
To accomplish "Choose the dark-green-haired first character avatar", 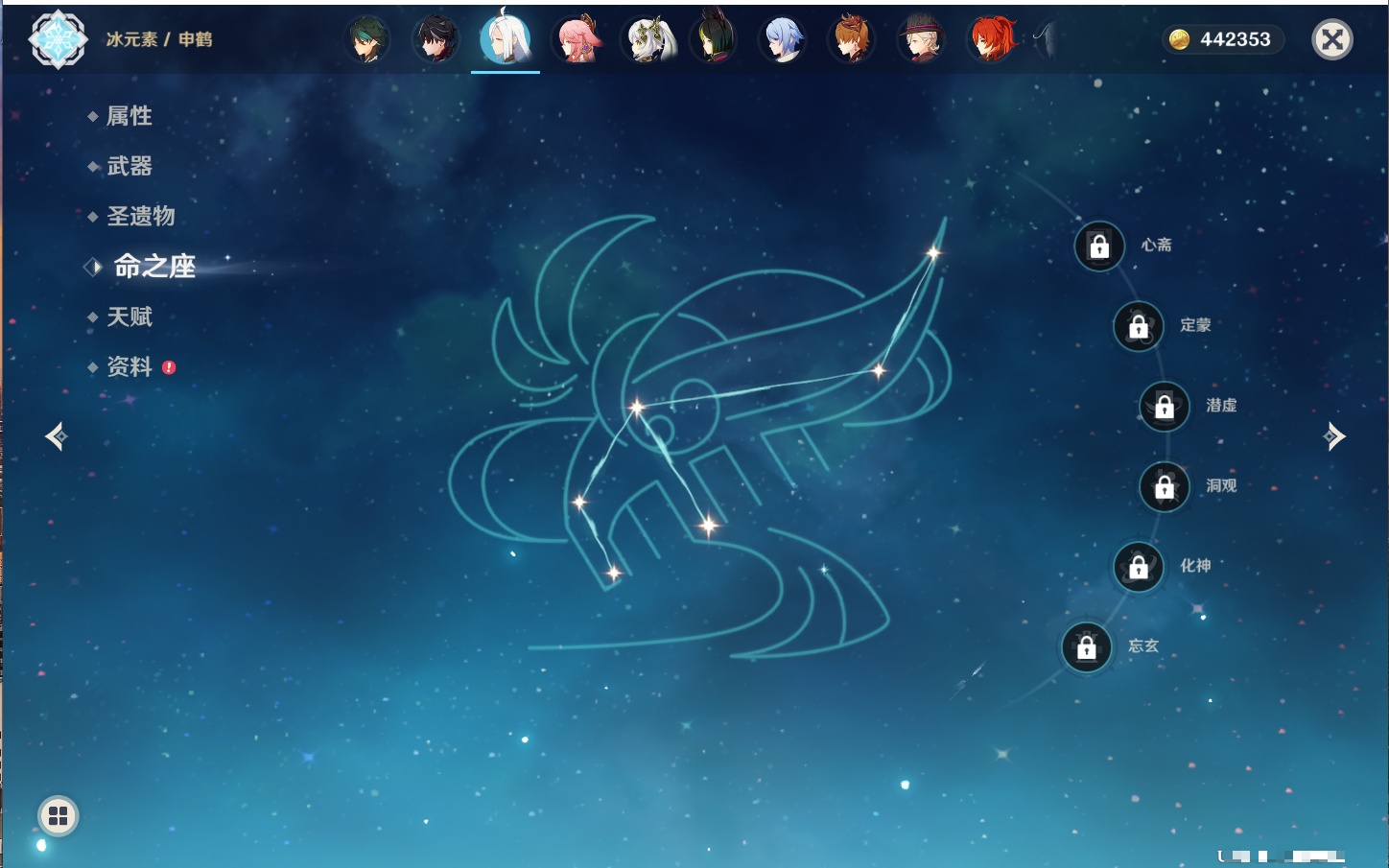I will pyautogui.click(x=368, y=40).
